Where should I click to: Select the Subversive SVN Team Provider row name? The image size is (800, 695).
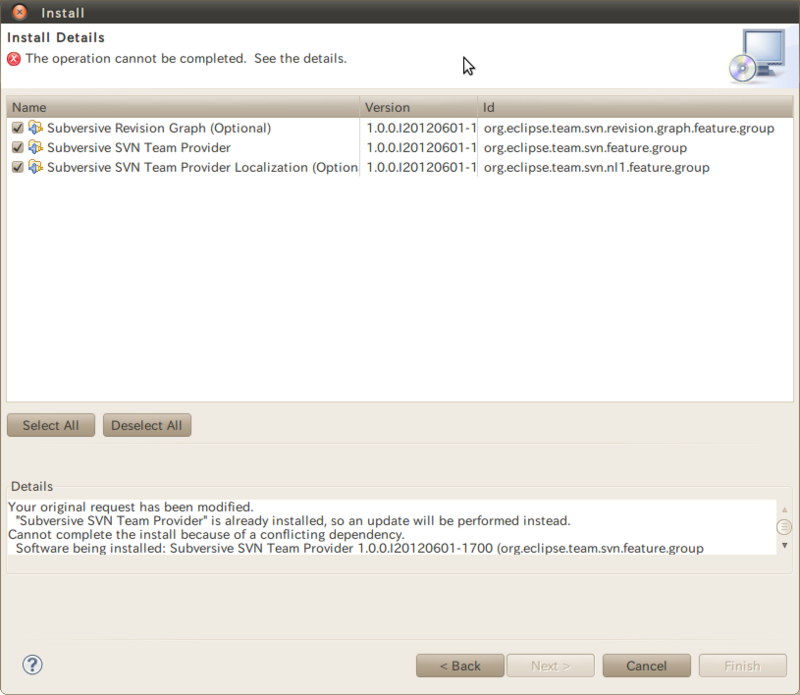click(x=139, y=147)
